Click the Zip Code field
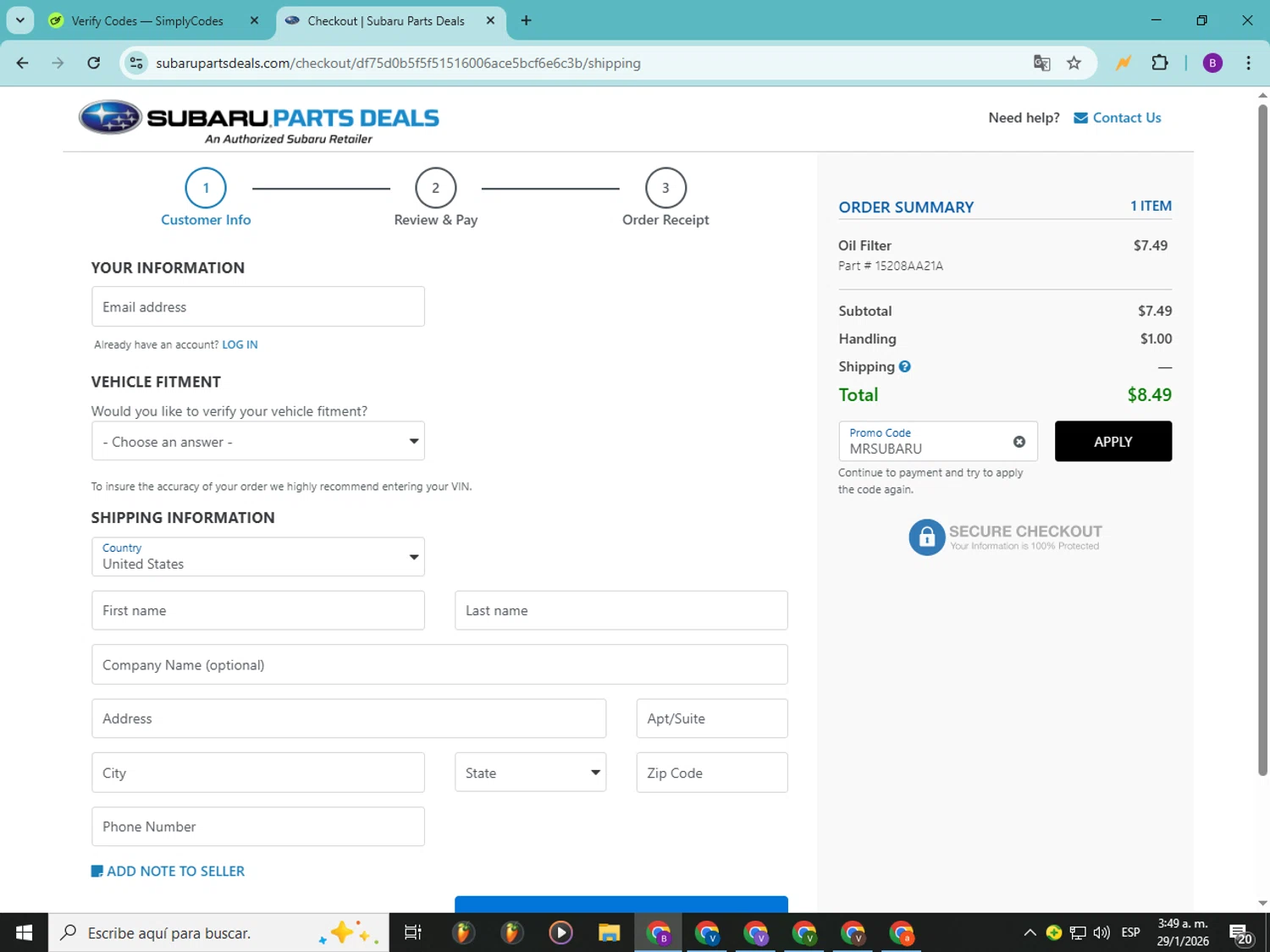Viewport: 1270px width, 952px height. click(x=712, y=773)
